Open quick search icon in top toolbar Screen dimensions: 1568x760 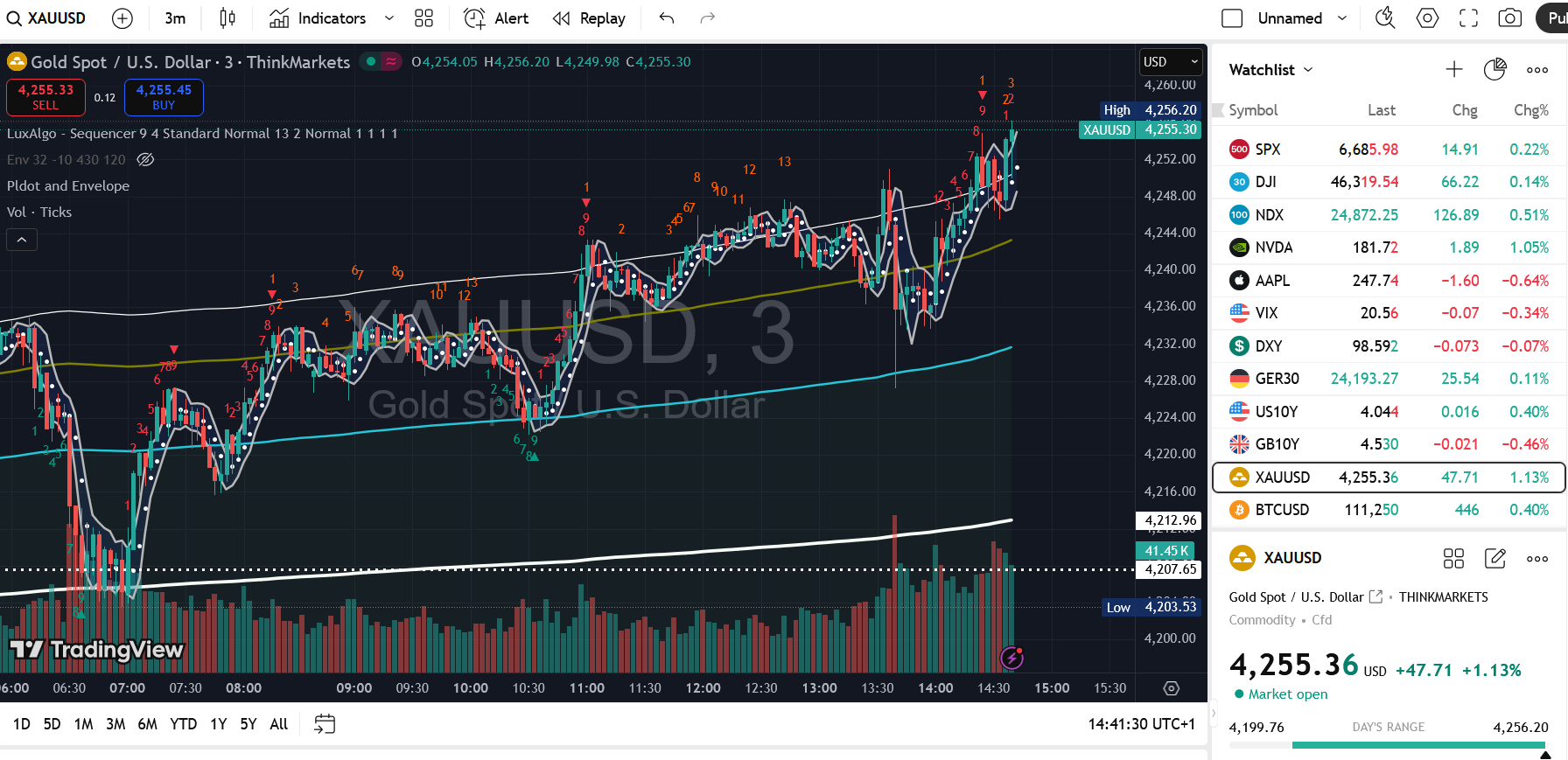pos(1385,18)
